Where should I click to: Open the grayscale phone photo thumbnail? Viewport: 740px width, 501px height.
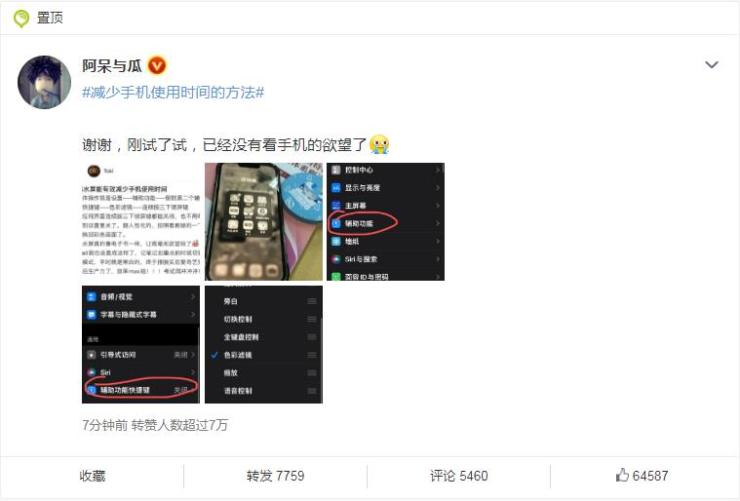pos(264,222)
